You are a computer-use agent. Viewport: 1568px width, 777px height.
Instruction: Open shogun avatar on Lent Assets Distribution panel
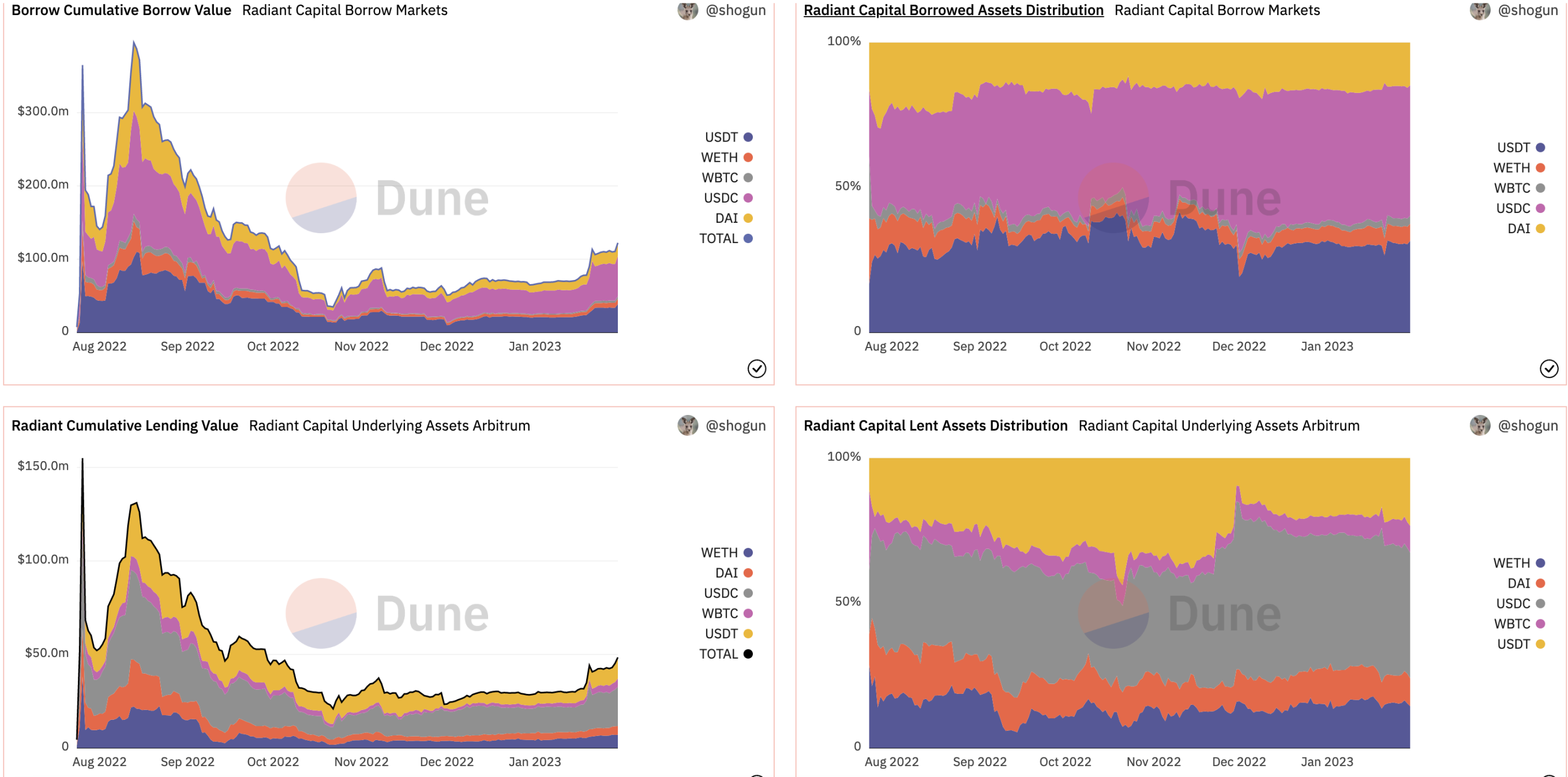pyautogui.click(x=1480, y=425)
